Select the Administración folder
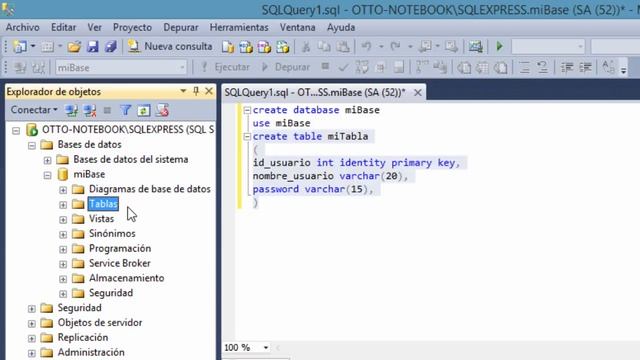 [x=91, y=352]
